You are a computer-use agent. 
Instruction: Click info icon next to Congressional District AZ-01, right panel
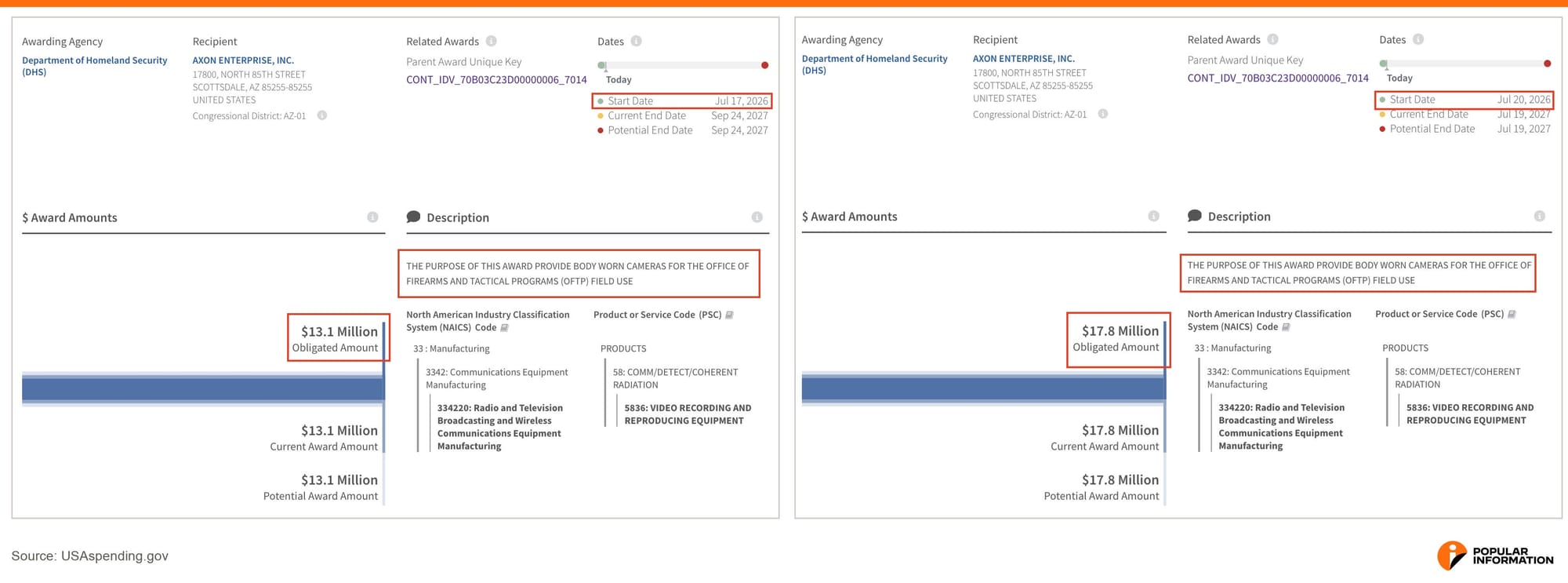click(x=1102, y=114)
